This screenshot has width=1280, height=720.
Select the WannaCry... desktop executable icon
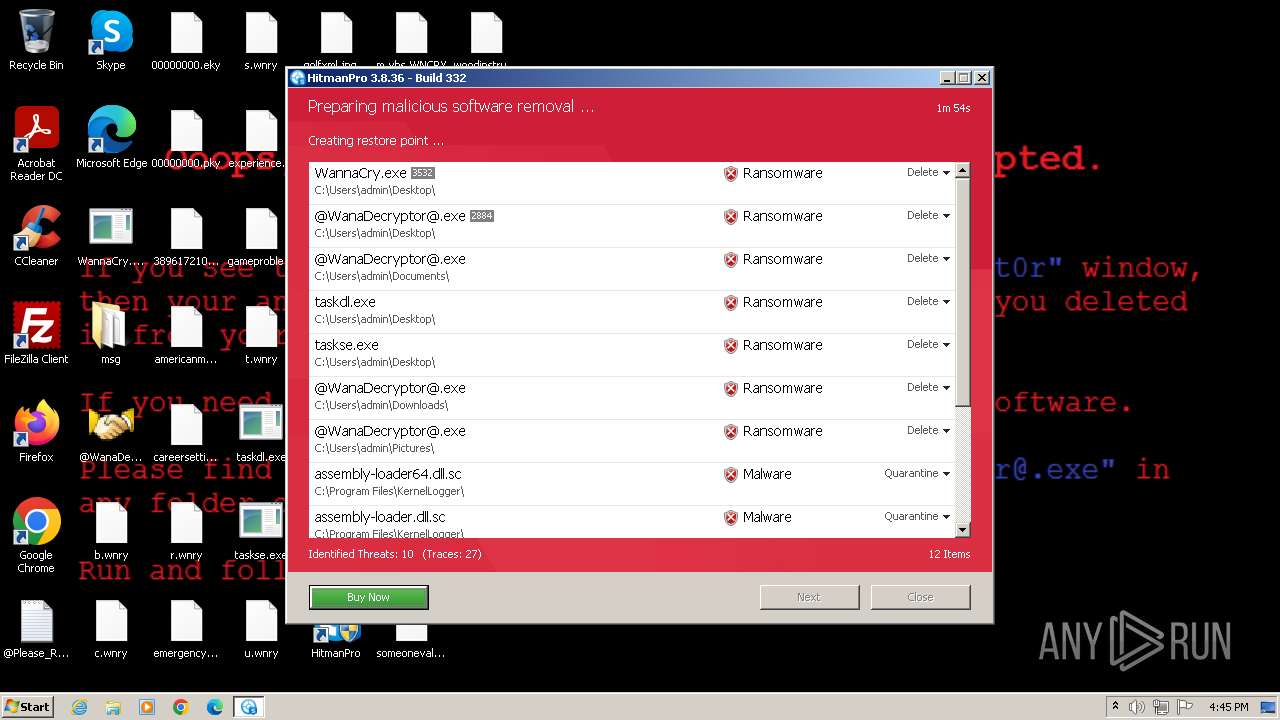(111, 236)
